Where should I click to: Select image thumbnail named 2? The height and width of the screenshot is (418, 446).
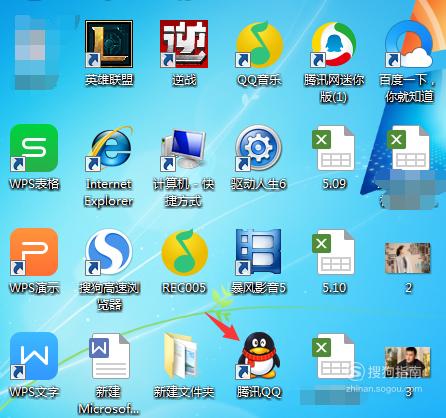[408, 258]
